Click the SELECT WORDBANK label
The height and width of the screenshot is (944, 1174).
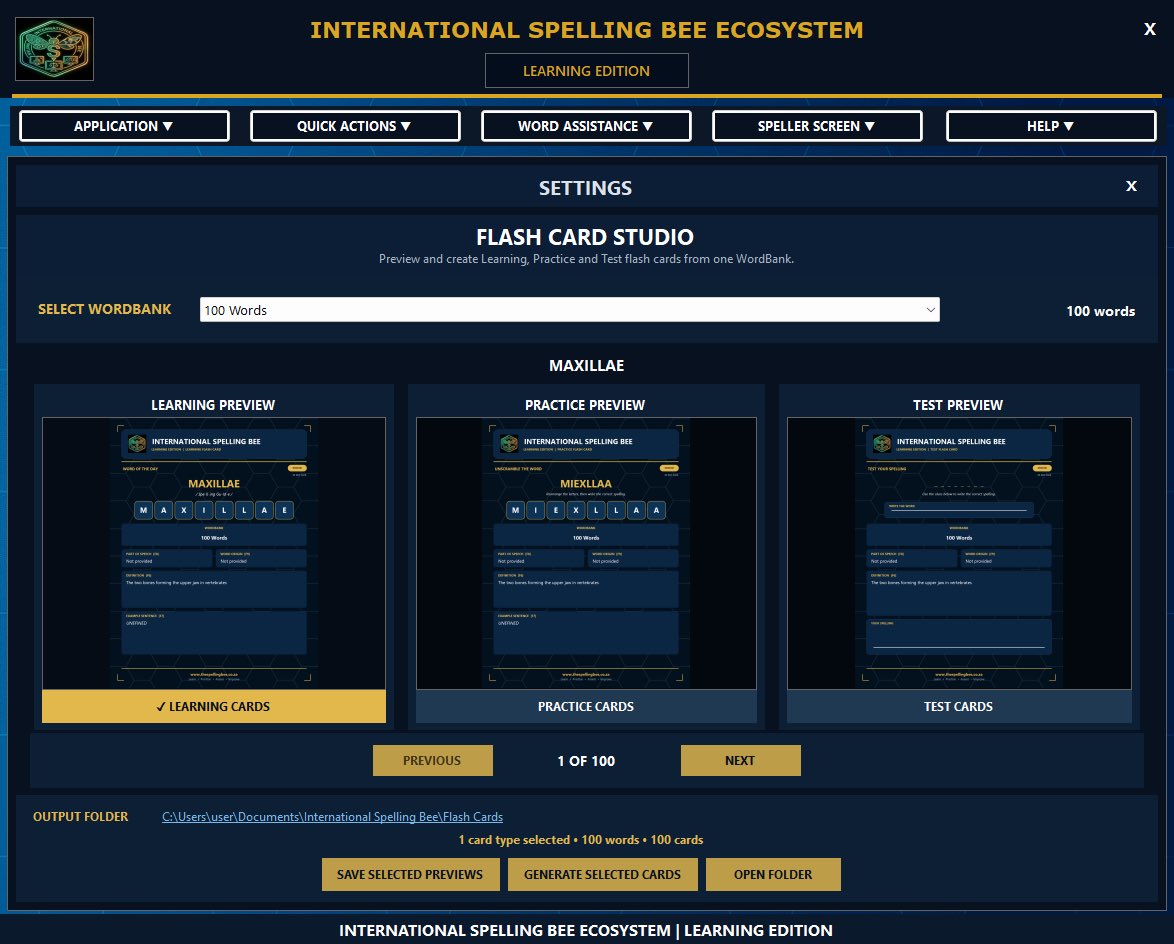105,309
